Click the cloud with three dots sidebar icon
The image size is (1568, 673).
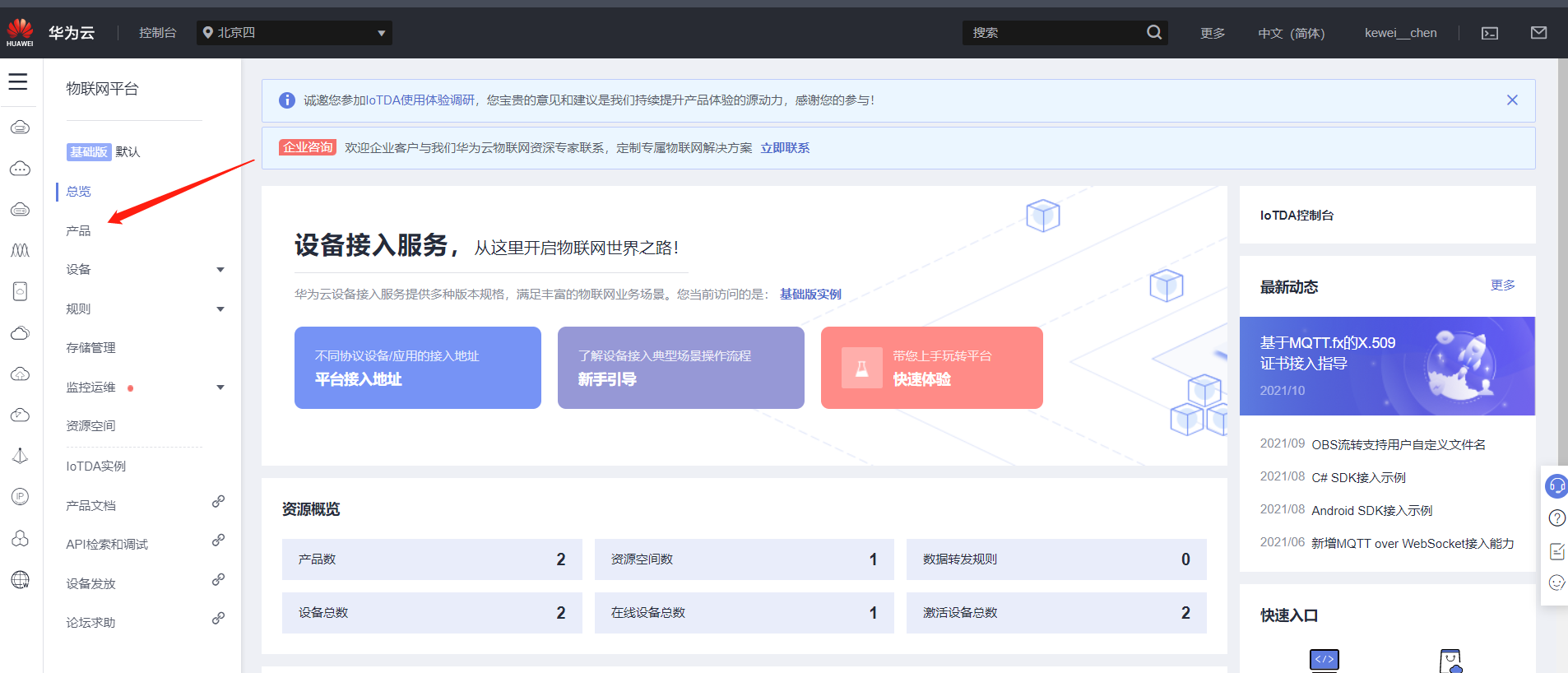pyautogui.click(x=20, y=169)
